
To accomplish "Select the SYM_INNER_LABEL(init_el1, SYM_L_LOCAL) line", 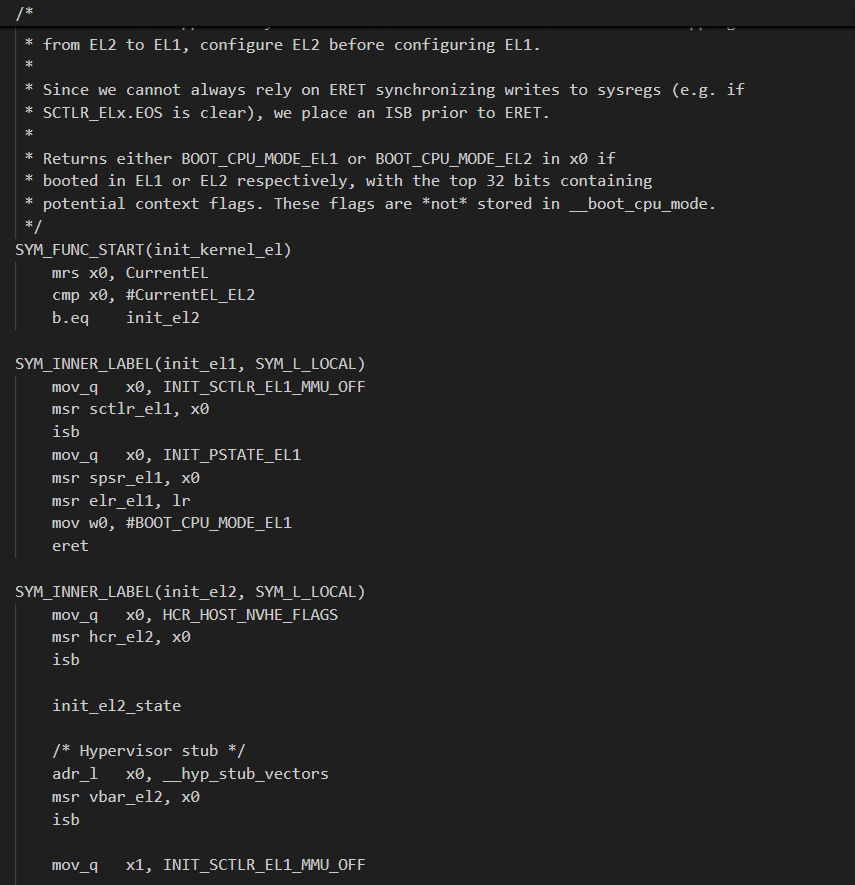I will pos(190,363).
